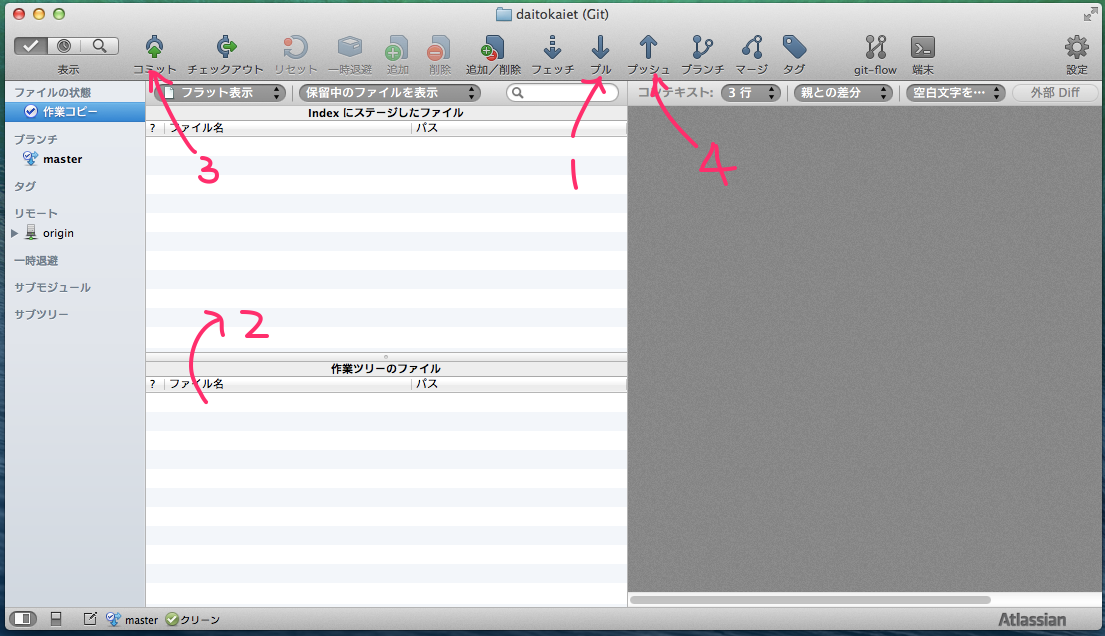Viewport: 1105px width, 636px height.
Task: Open the 端末 (Terminal) icon
Action: click(922, 47)
